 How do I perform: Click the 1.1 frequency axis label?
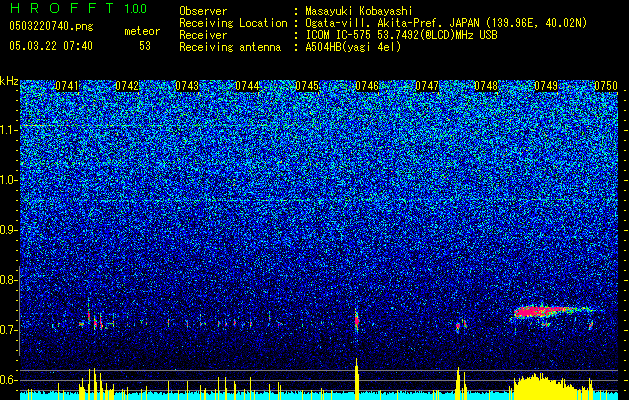coord(9,130)
